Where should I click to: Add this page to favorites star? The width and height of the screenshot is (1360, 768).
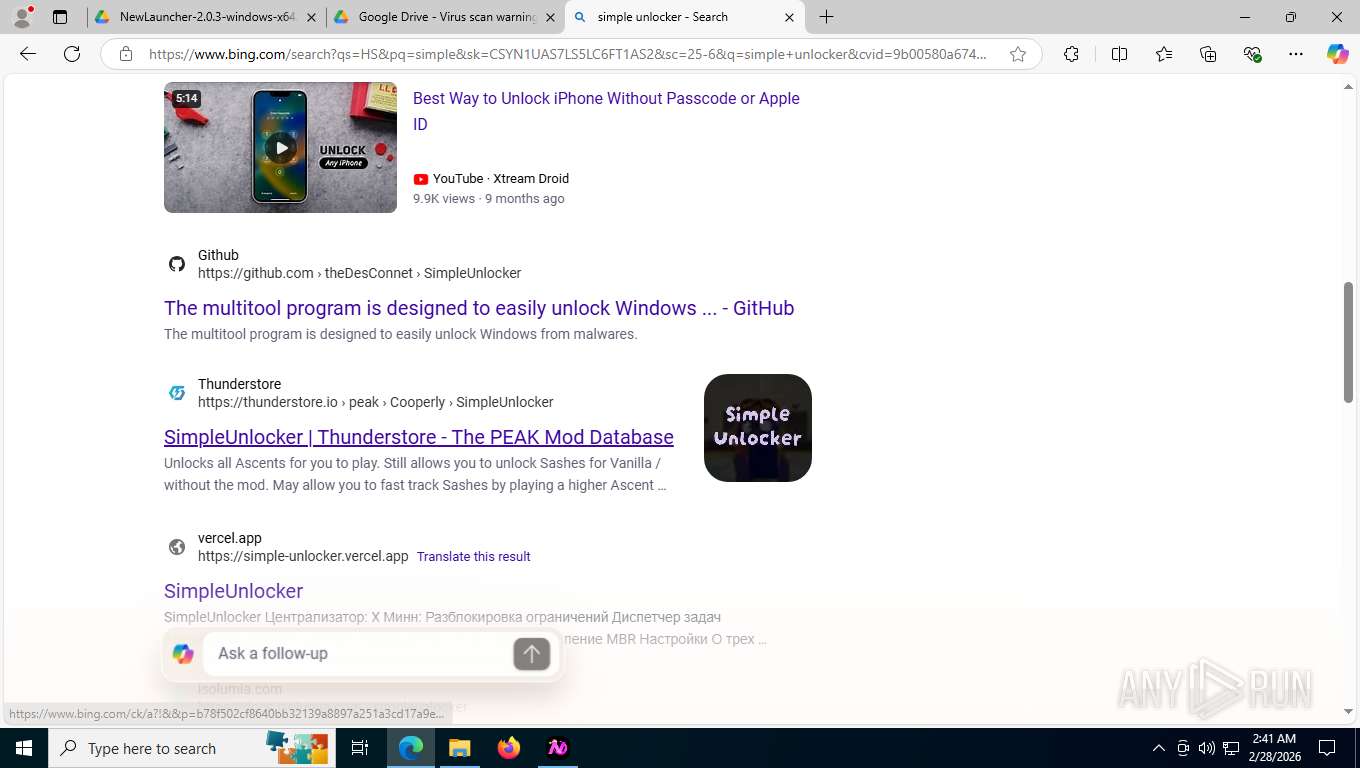[x=1018, y=54]
